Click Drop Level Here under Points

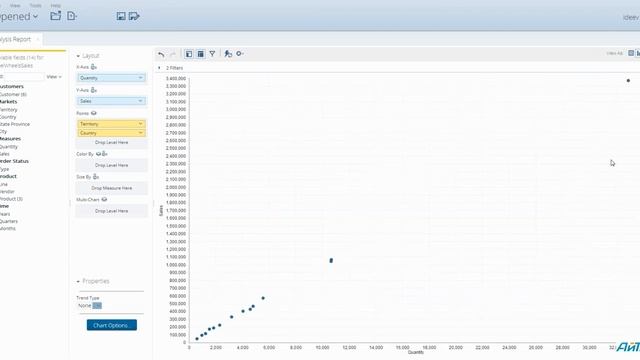pos(111,142)
